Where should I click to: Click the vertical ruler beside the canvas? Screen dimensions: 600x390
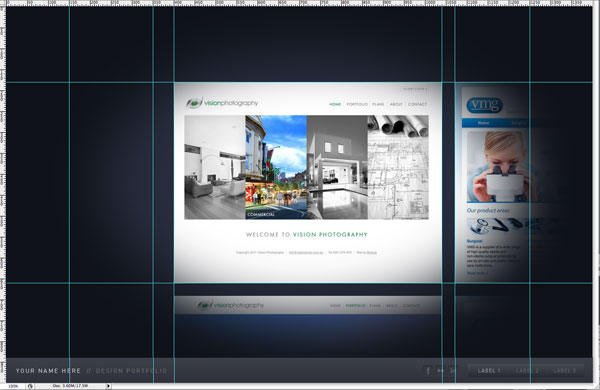pos(3,194)
